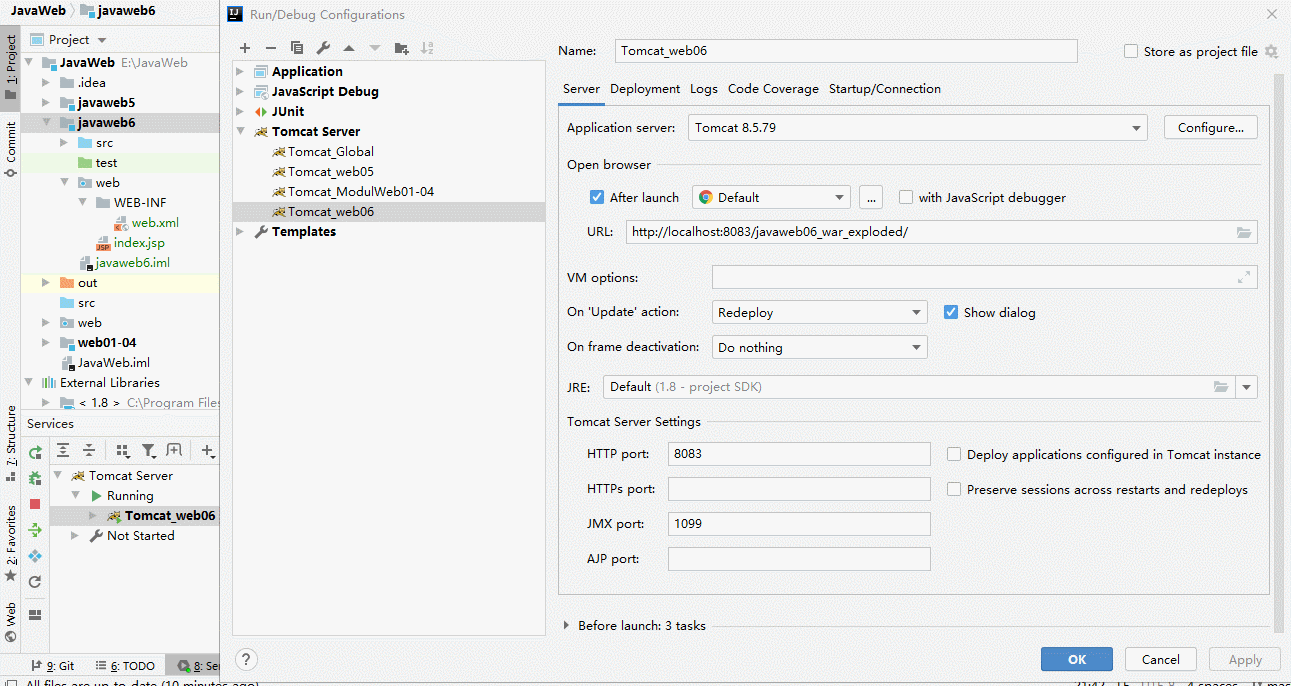Sort configurations alphabetically

[427, 48]
